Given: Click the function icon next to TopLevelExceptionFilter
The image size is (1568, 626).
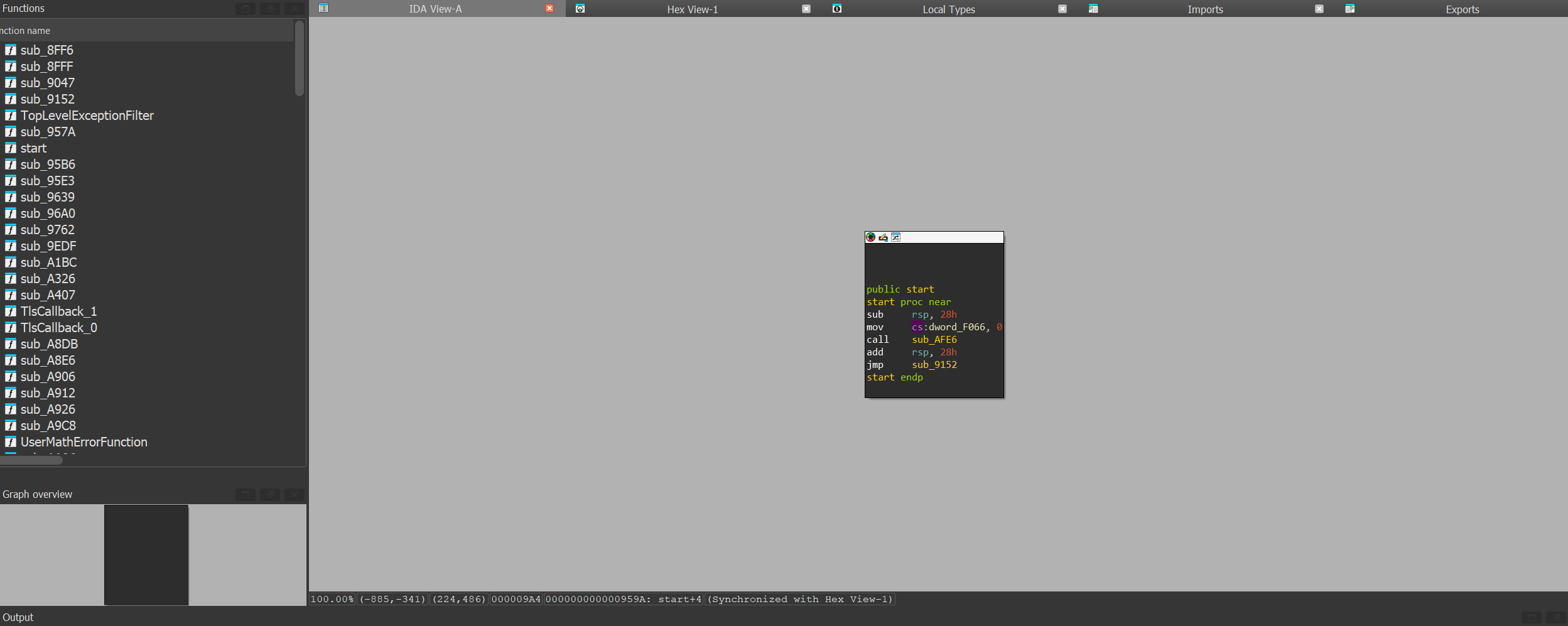Looking at the screenshot, I should click(11, 116).
